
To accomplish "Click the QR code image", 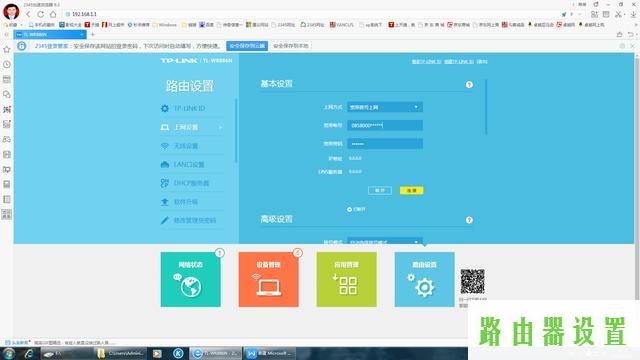I will pyautogui.click(x=473, y=281).
